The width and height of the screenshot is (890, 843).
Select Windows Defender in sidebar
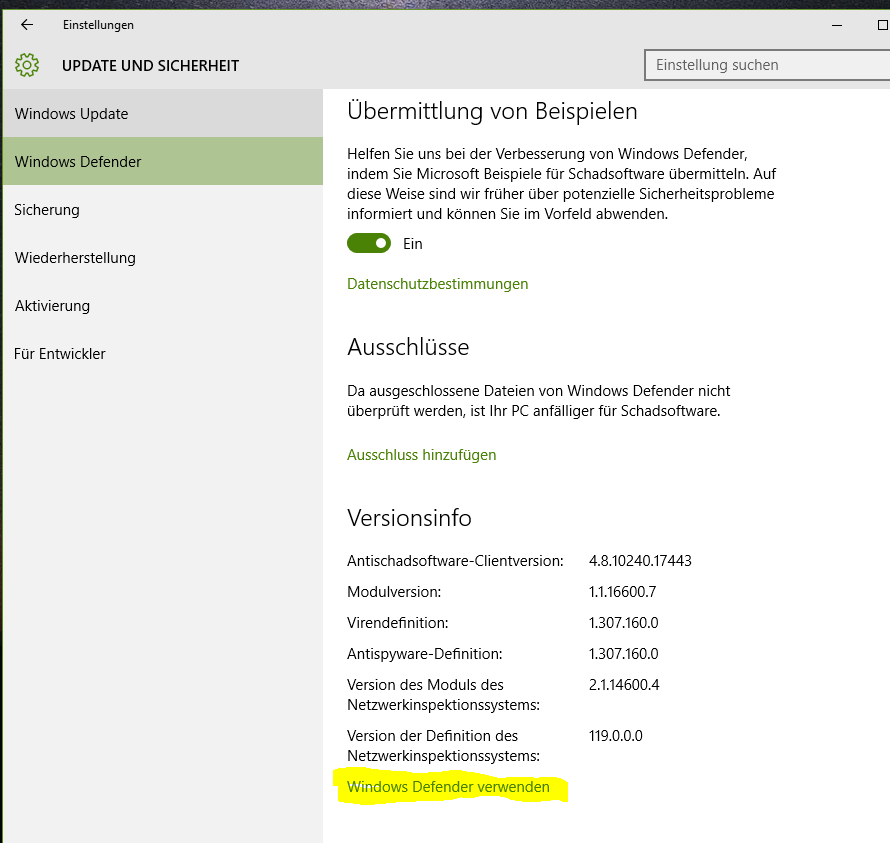[x=163, y=161]
